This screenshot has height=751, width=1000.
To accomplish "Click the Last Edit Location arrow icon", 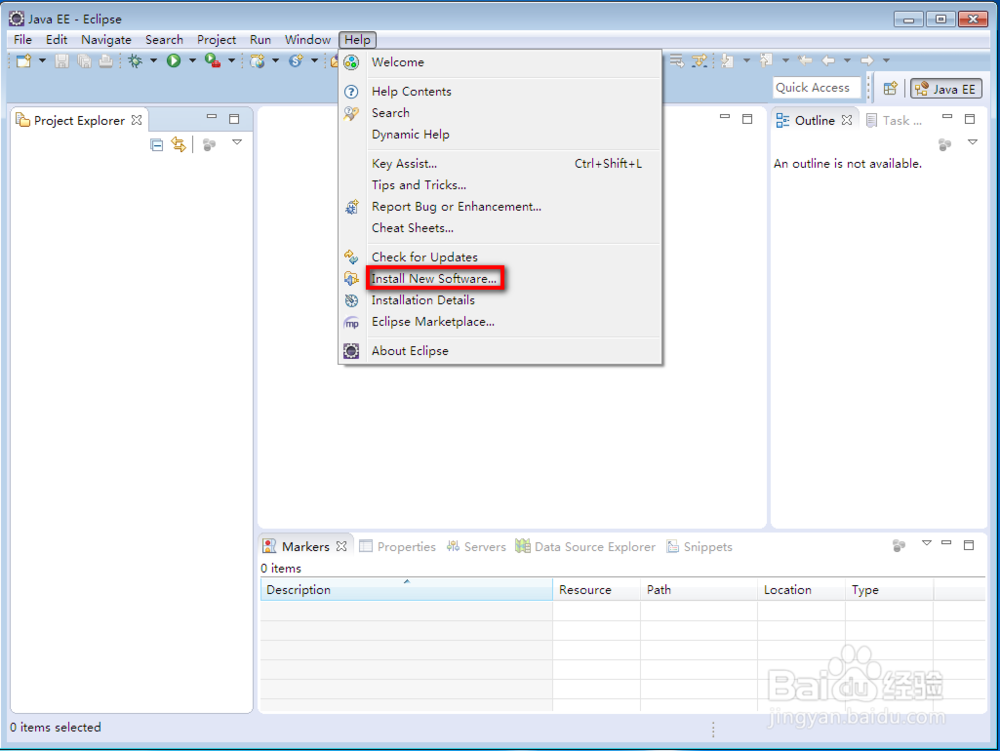I will (805, 61).
